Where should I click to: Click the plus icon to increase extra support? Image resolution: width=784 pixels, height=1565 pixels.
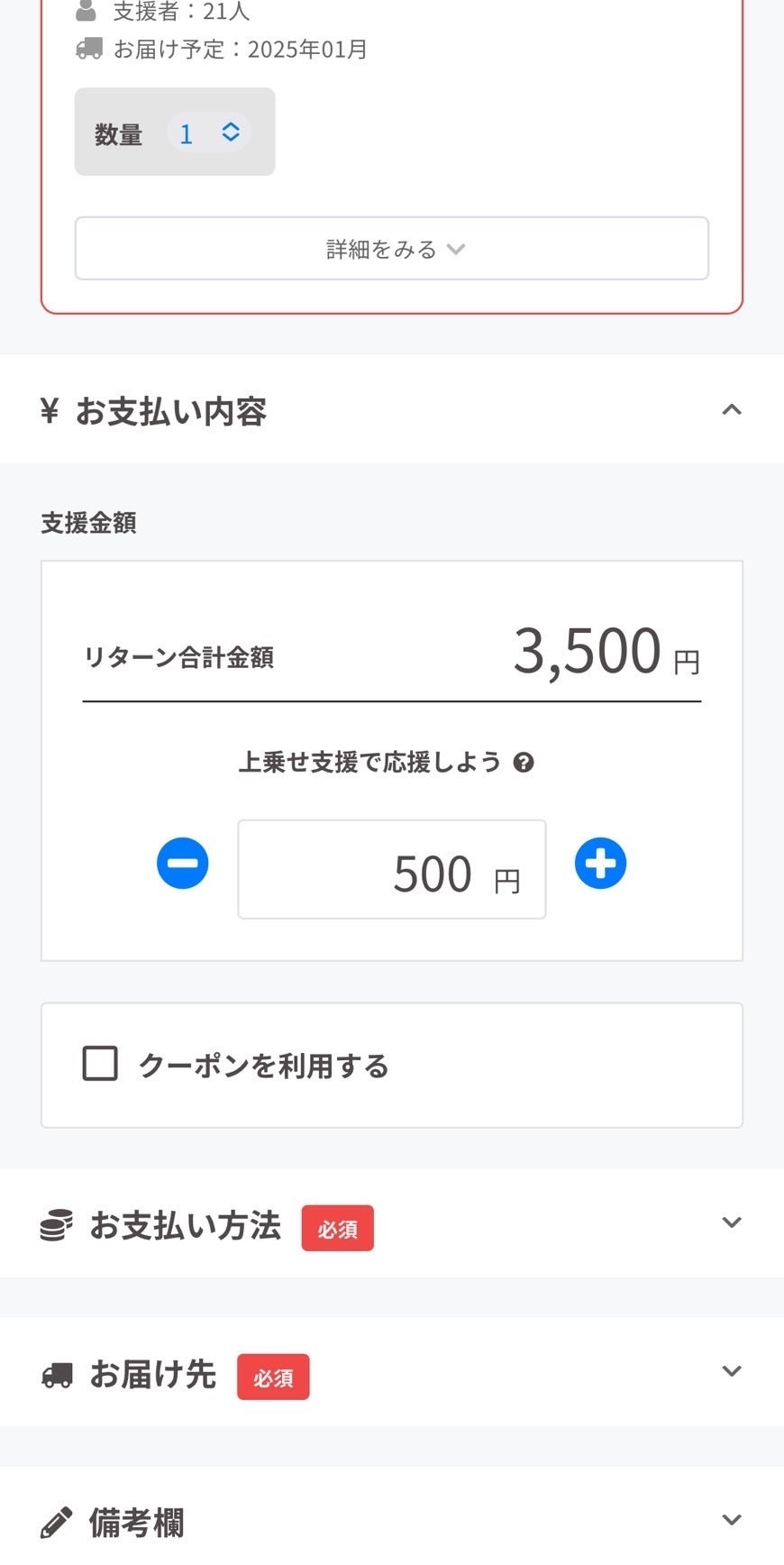point(600,864)
